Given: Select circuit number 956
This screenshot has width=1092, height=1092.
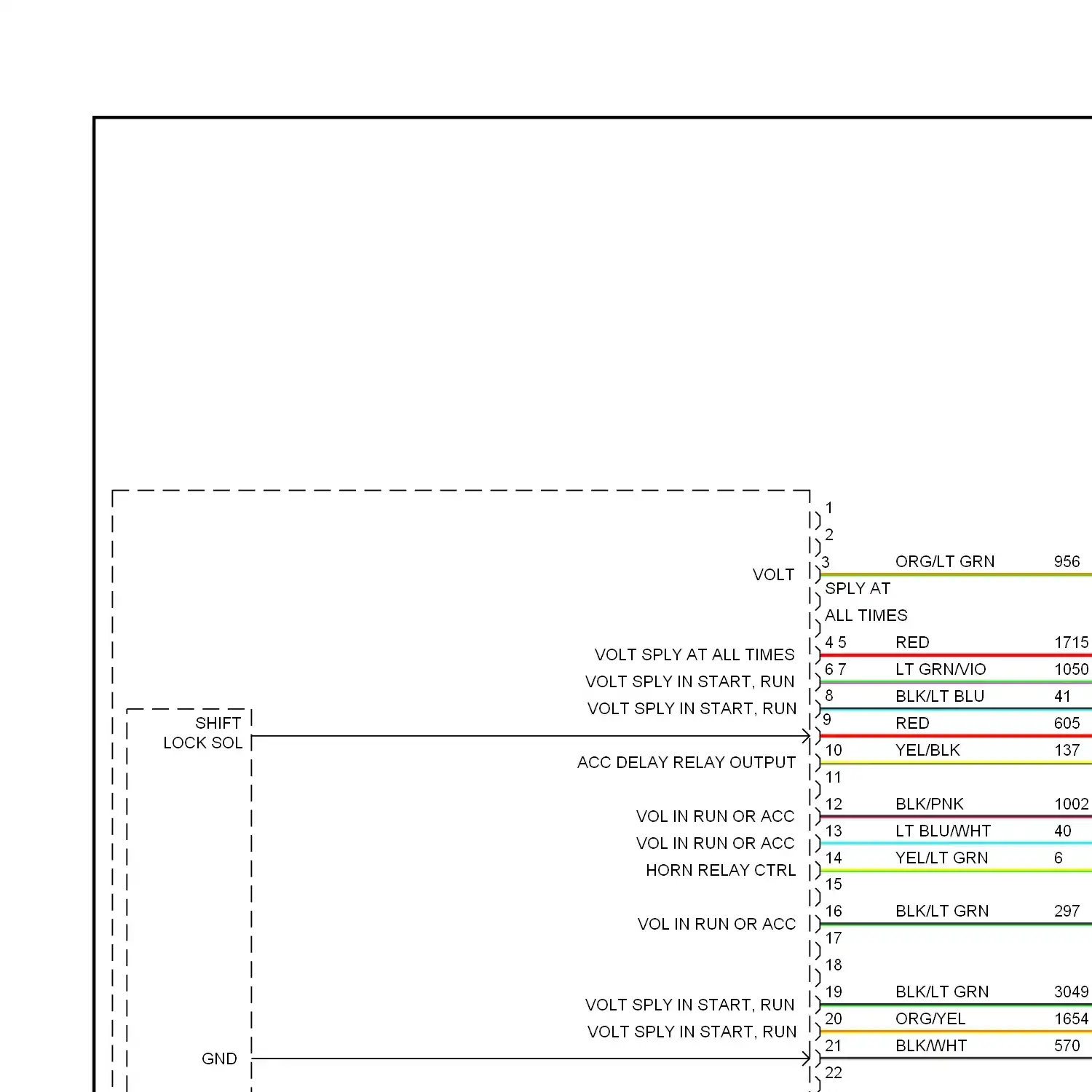Looking at the screenshot, I should click(x=1067, y=561).
